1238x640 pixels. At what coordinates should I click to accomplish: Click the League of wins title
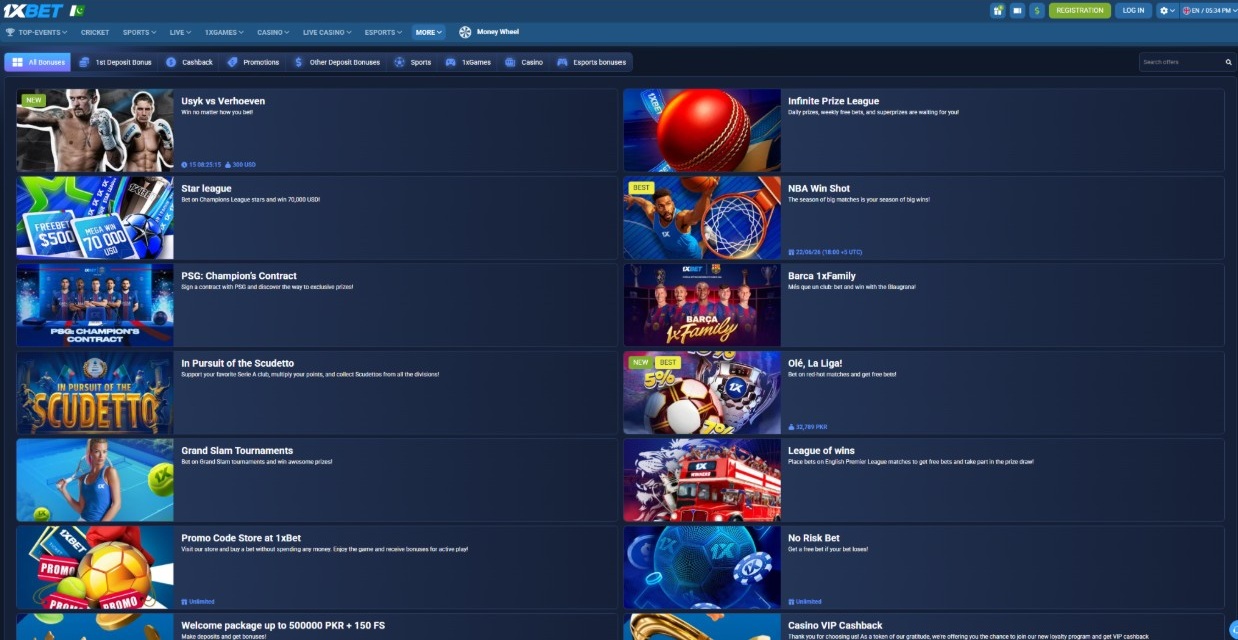coord(821,451)
